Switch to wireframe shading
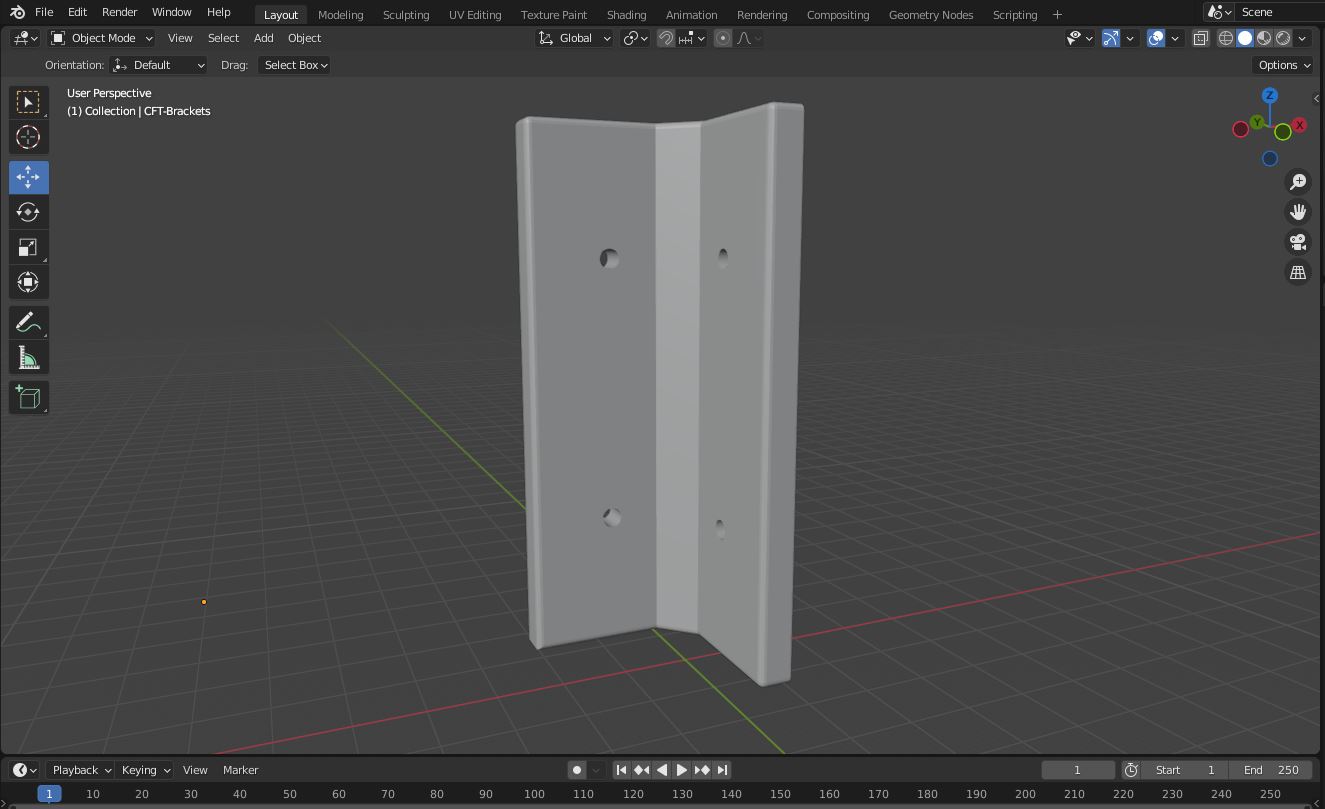This screenshot has width=1325, height=809. click(1225, 38)
